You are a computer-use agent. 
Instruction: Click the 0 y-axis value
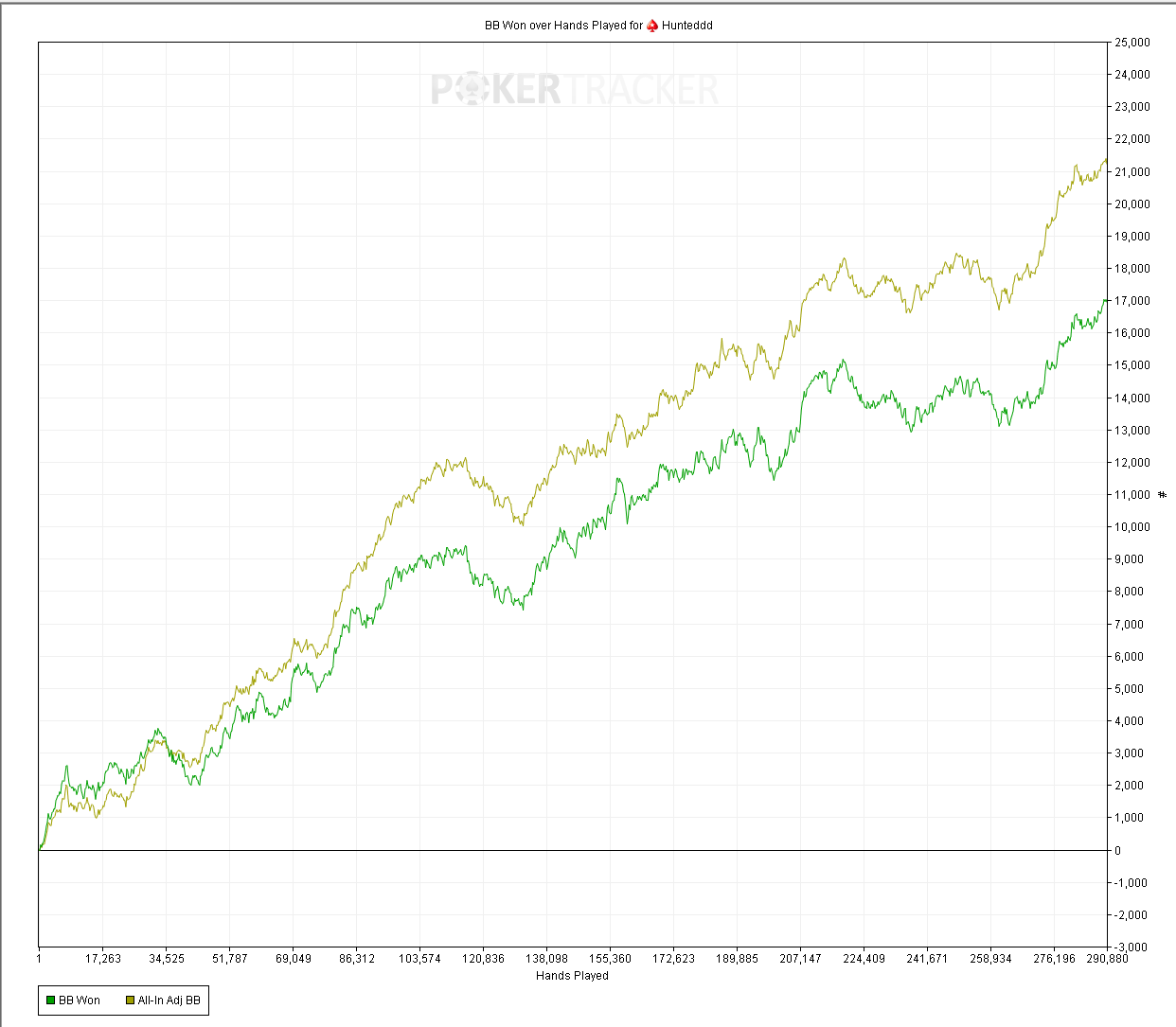tap(1118, 850)
